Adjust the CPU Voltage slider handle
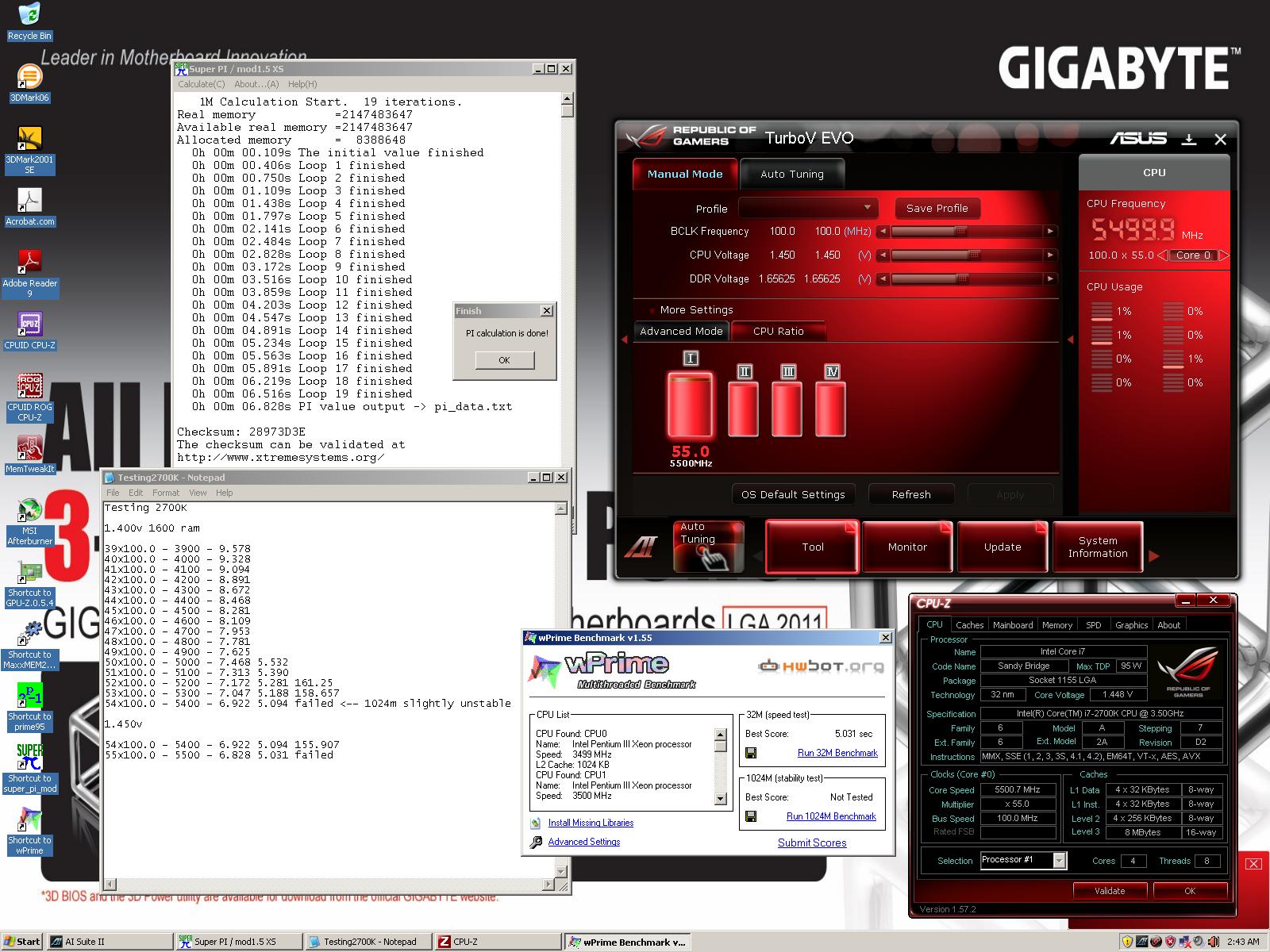 [973, 255]
